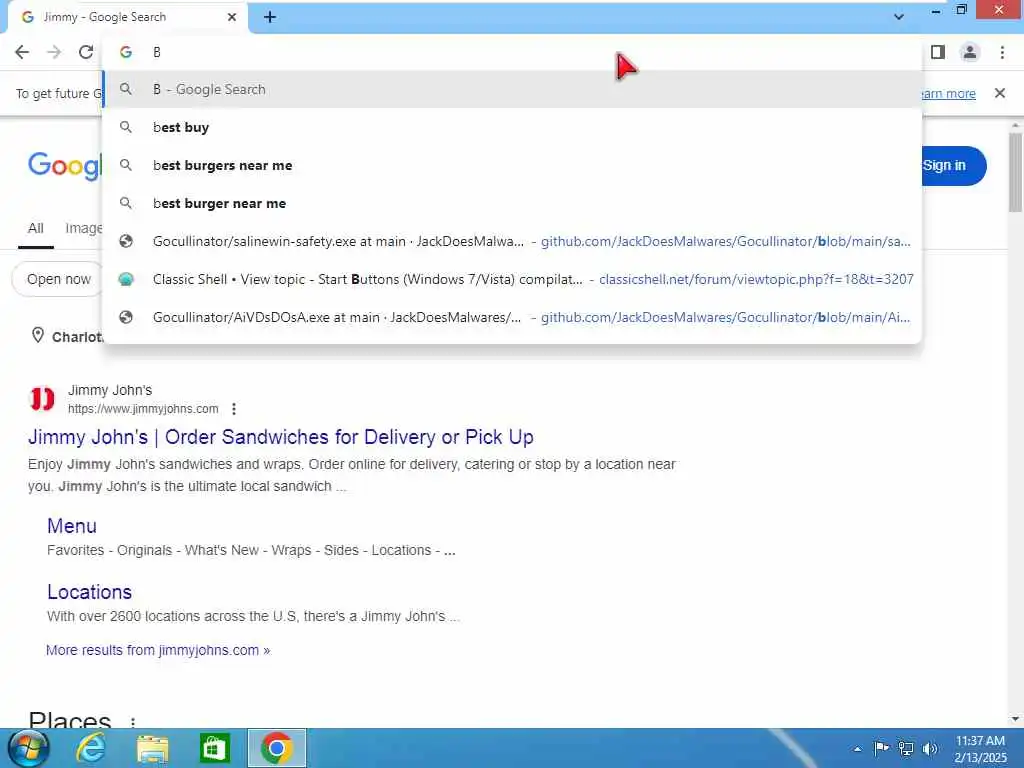Open the tab search dropdown arrow
This screenshot has height=768, width=1024.
899,17
